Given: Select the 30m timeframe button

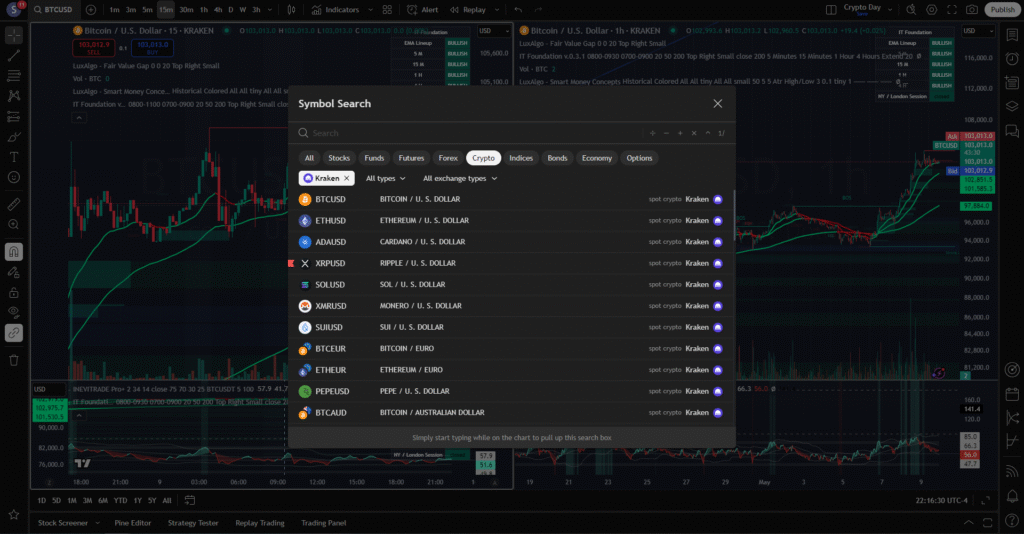Looking at the screenshot, I should pyautogui.click(x=186, y=10).
